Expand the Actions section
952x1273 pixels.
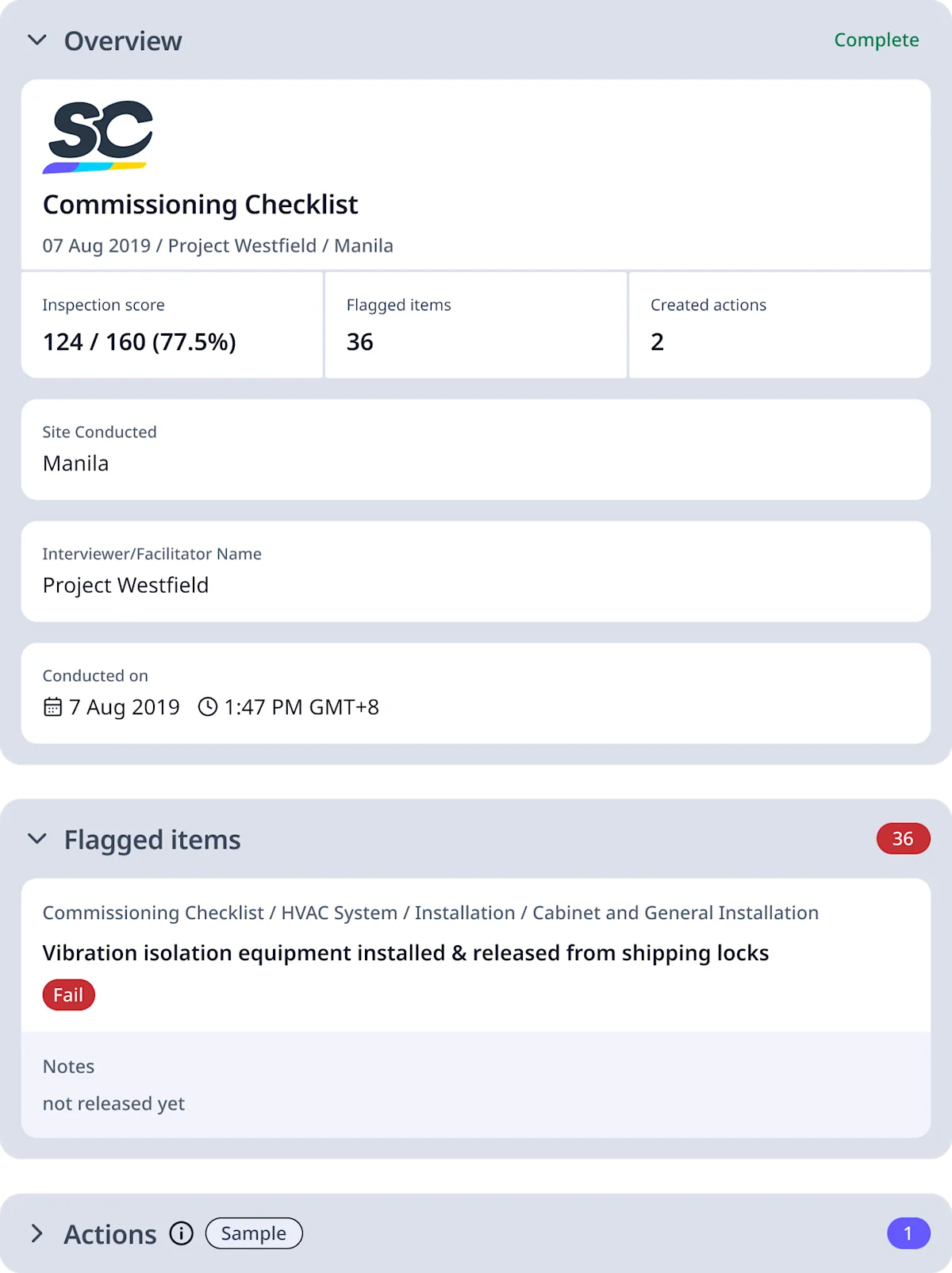(36, 1233)
